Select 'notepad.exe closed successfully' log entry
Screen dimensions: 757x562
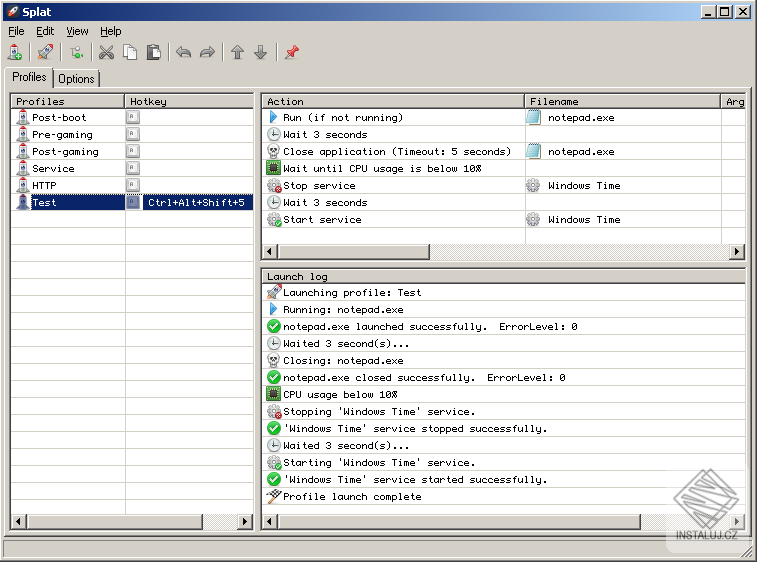[424, 378]
